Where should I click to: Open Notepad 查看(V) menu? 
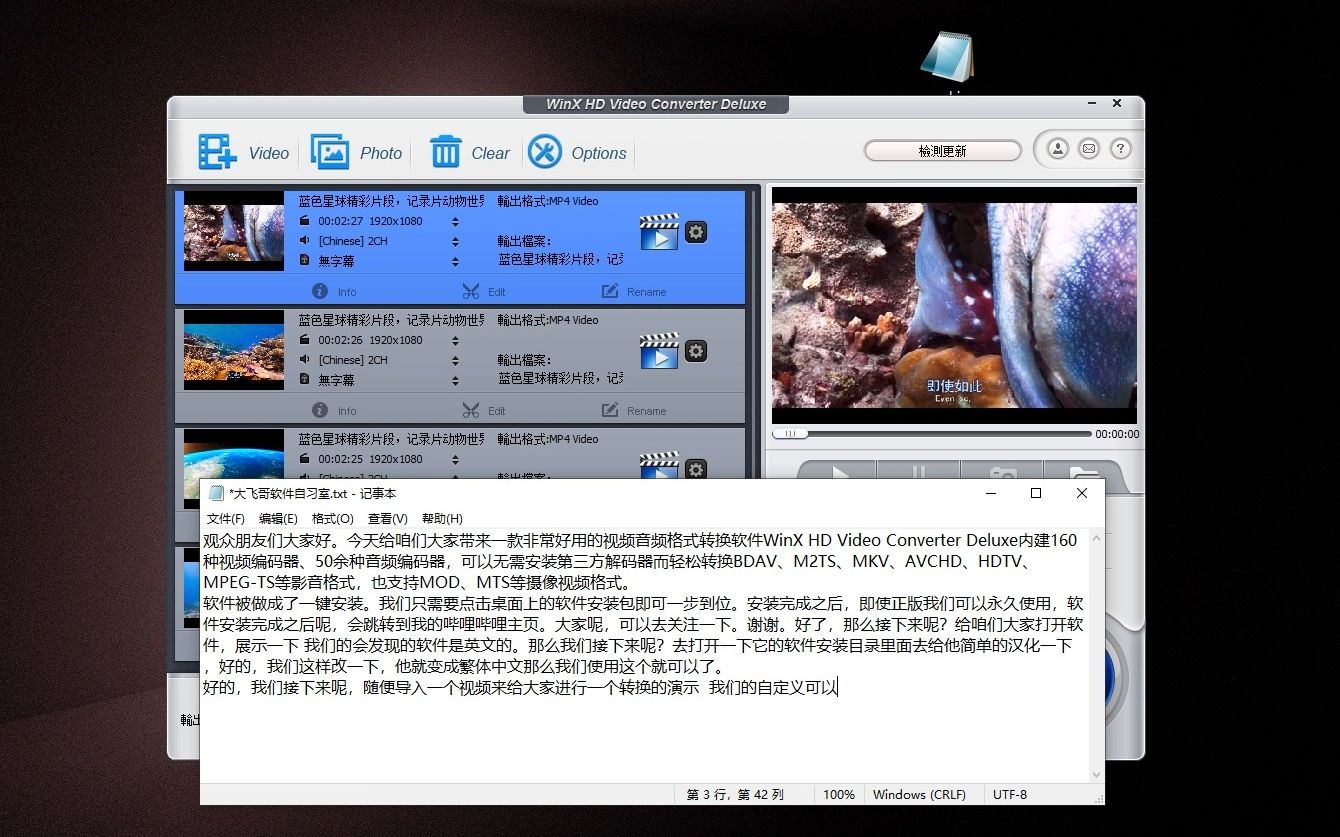tap(387, 518)
